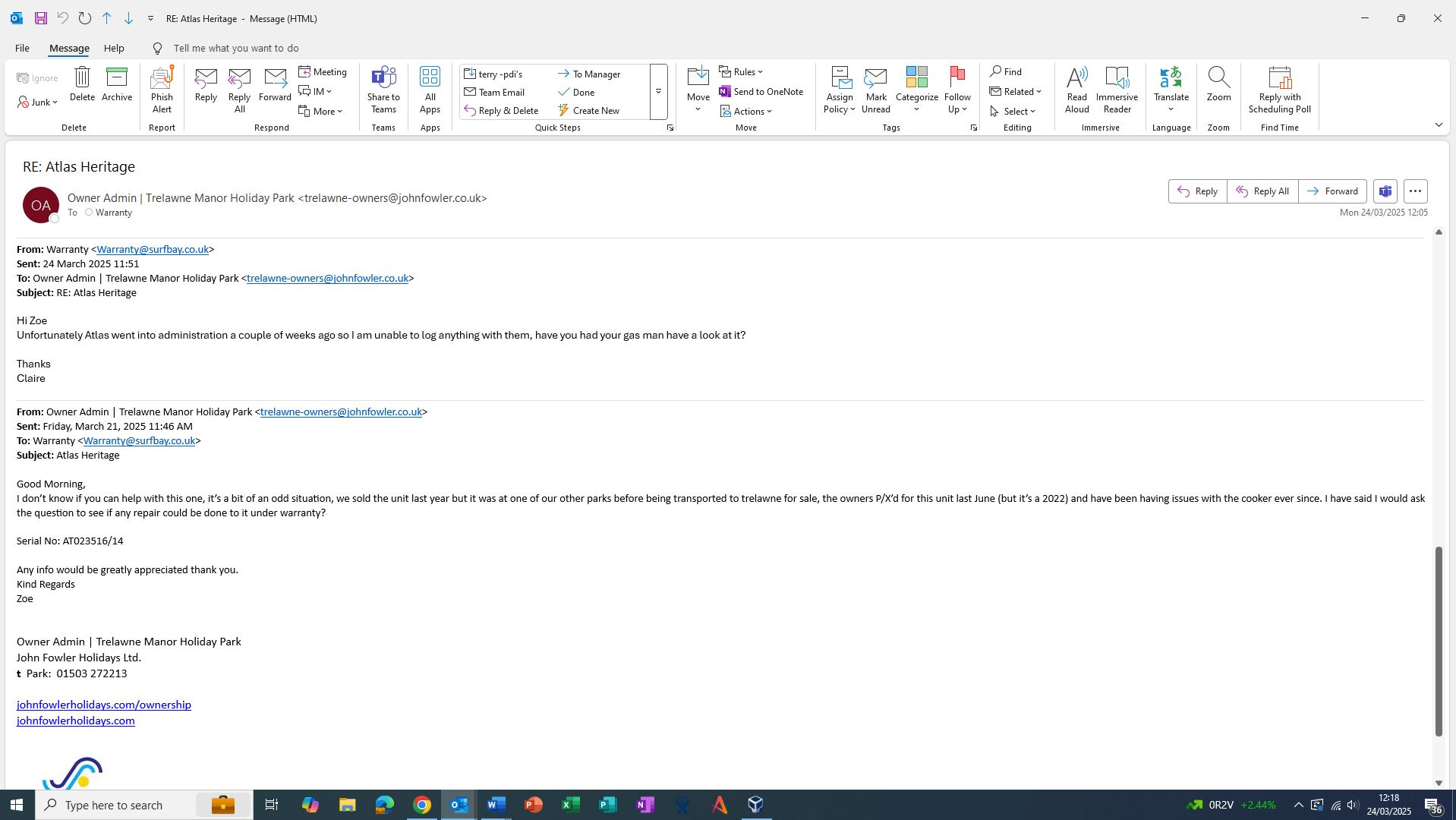The width and height of the screenshot is (1456, 820).
Task: Start Read Aloud
Action: point(1076,90)
